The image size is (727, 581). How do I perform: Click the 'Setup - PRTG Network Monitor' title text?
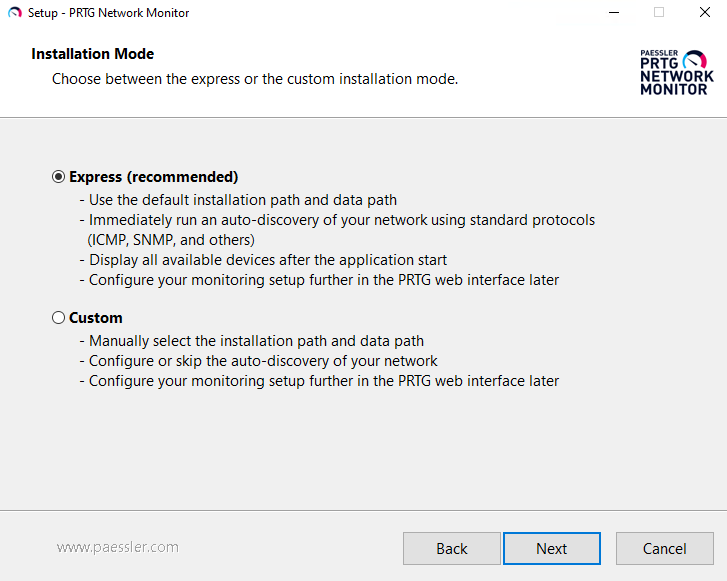(108, 13)
